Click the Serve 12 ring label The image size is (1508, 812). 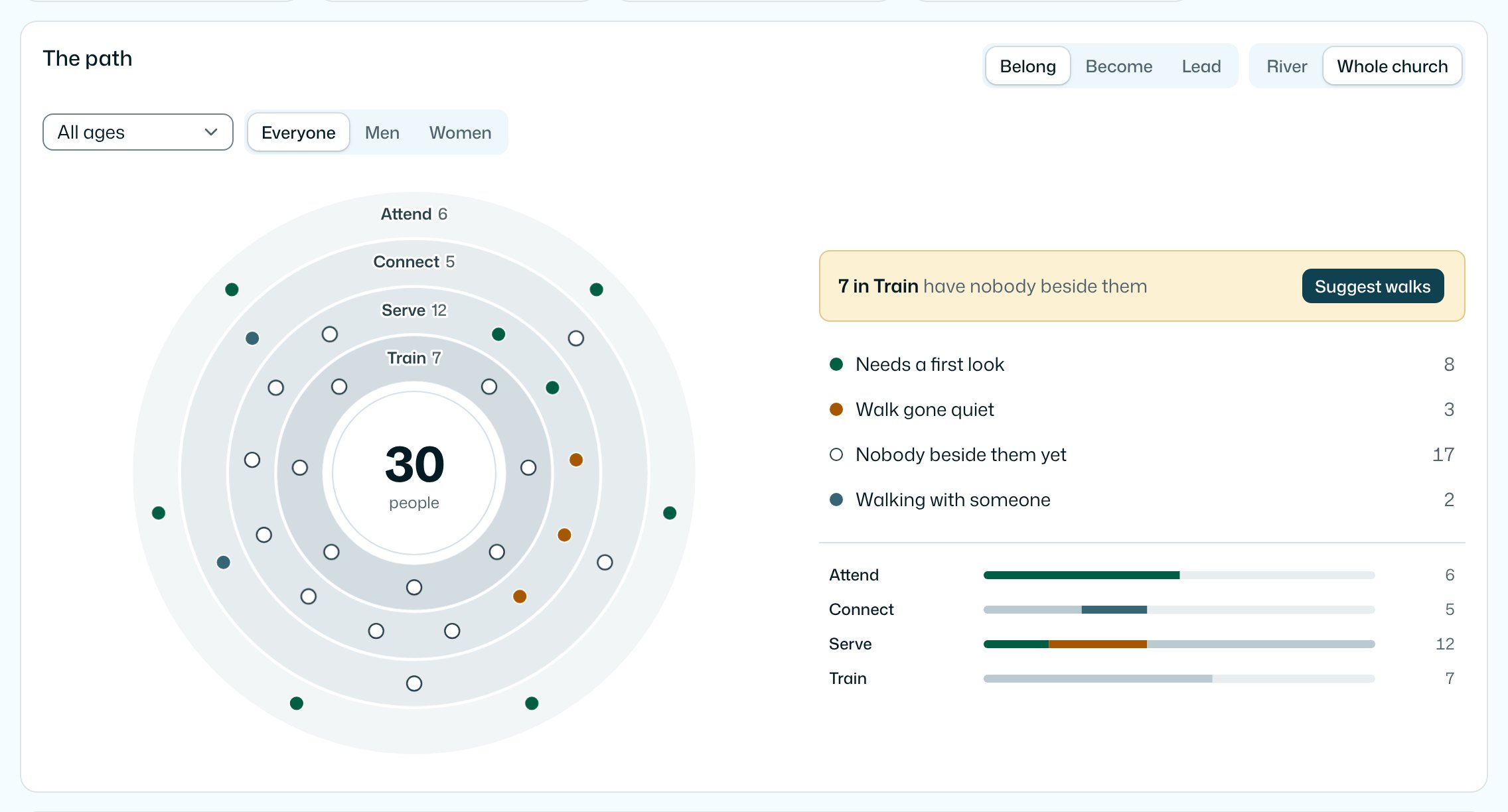click(414, 310)
